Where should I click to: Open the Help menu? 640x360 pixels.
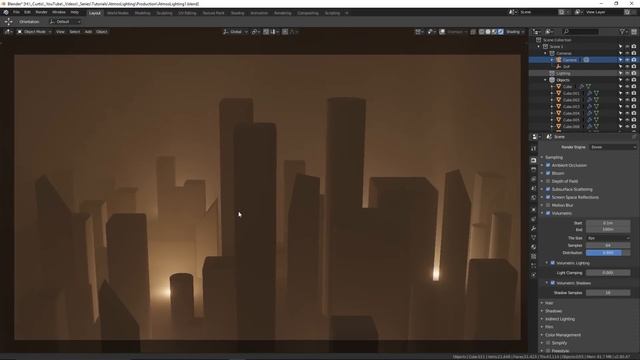click(x=75, y=12)
